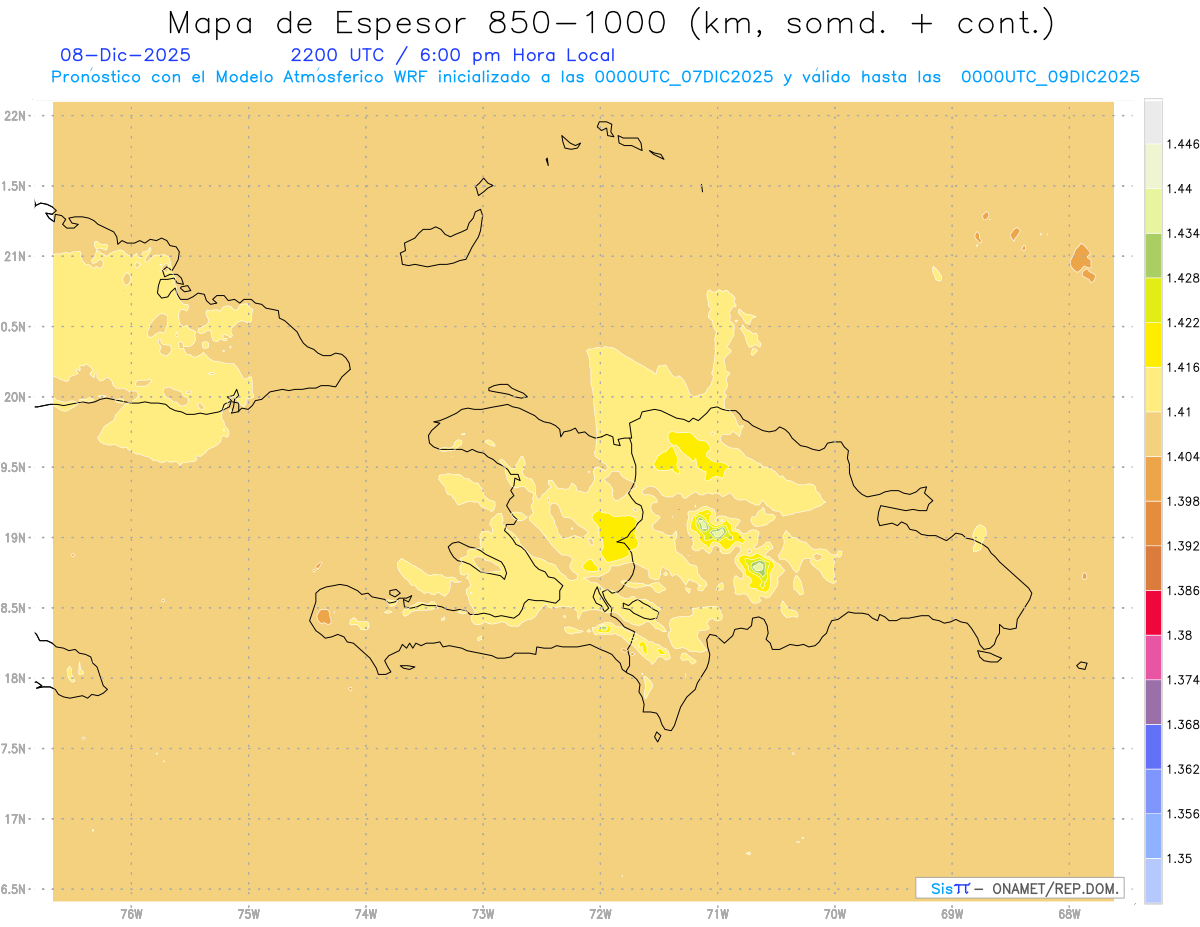Click the latitude label 17N
The width and height of the screenshot is (1200, 927).
(x=14, y=819)
